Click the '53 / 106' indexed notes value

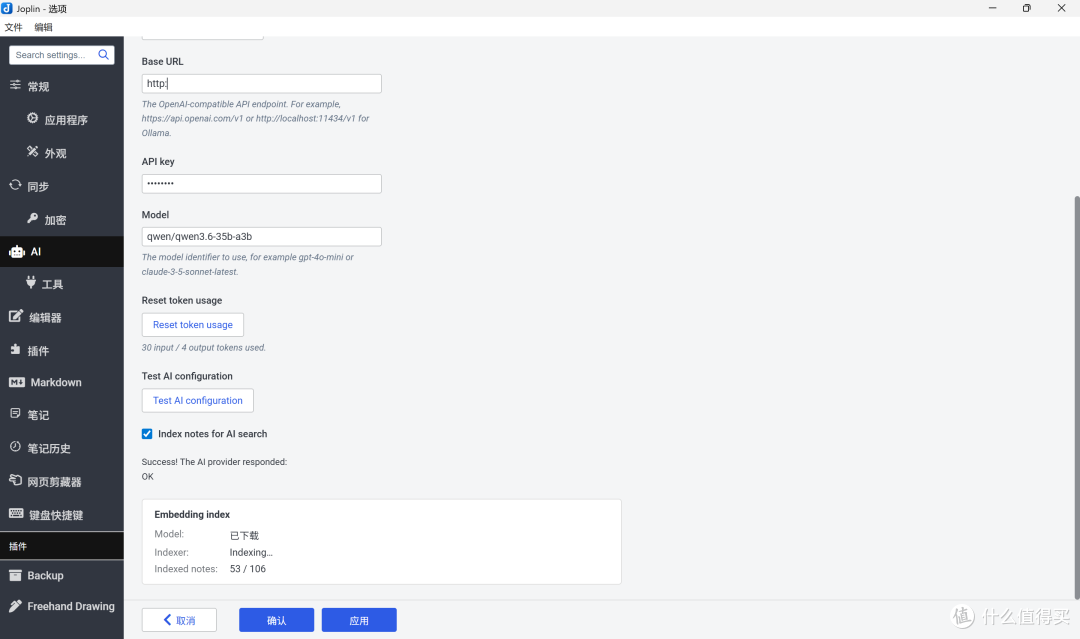[x=248, y=569]
